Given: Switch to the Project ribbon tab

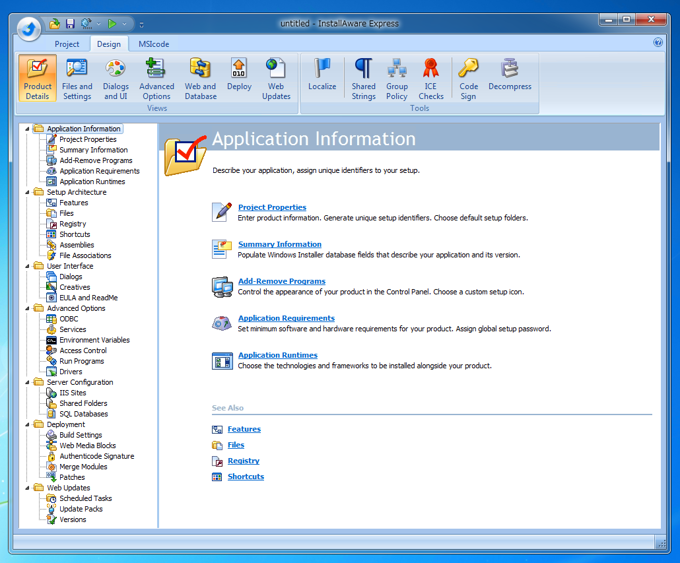Looking at the screenshot, I should 67,44.
